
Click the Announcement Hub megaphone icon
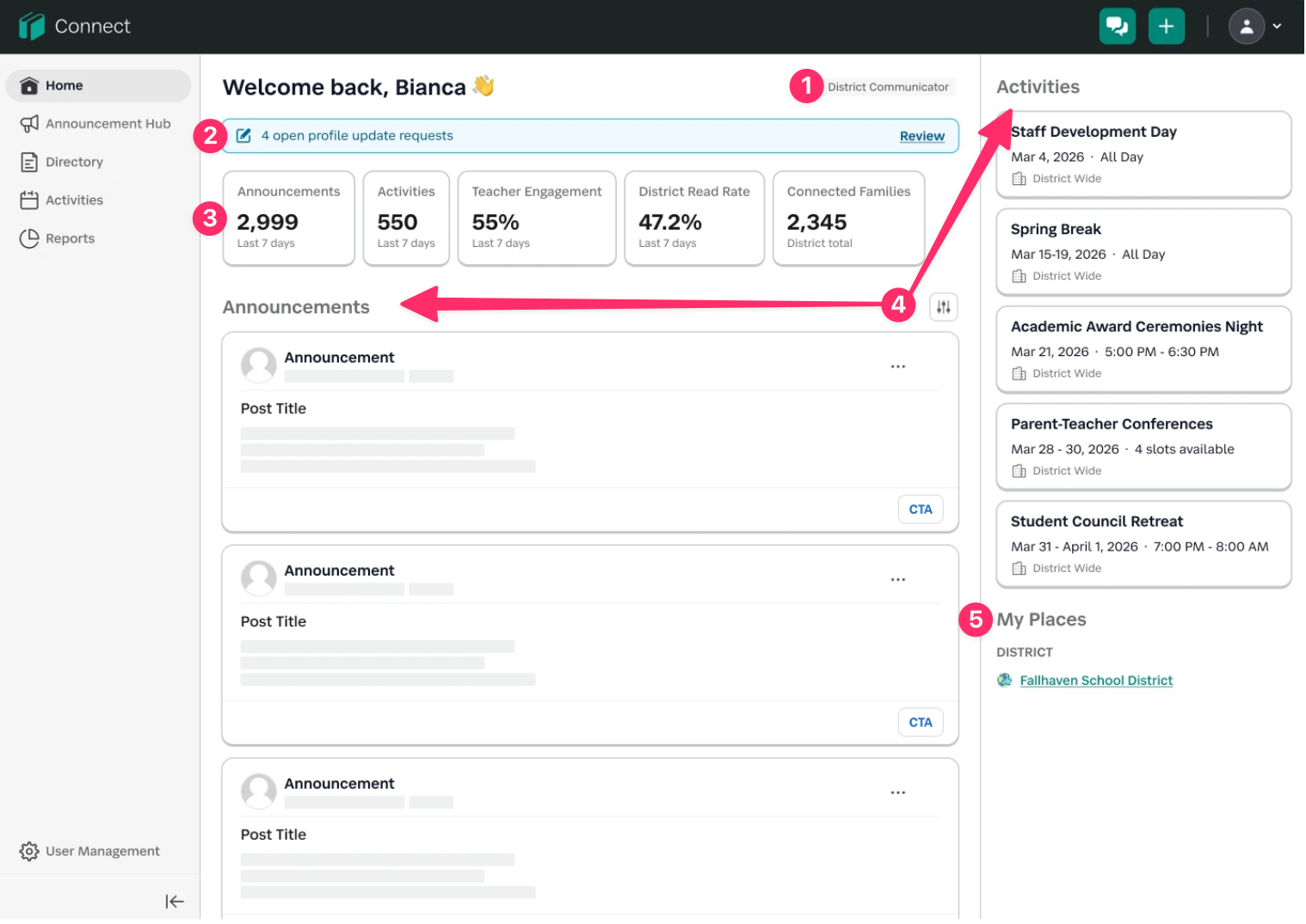coord(29,124)
